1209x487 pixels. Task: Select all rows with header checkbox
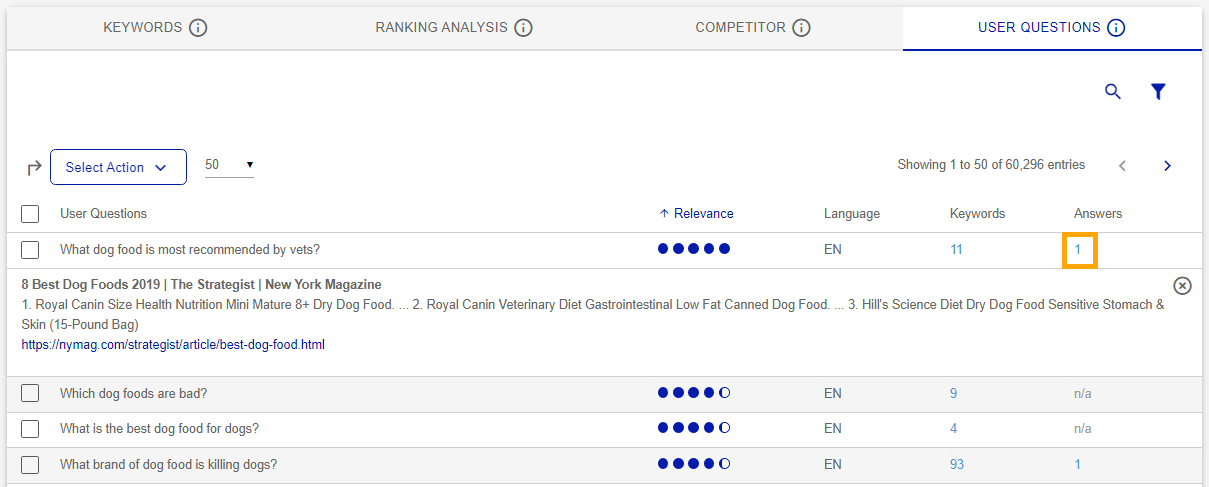pyautogui.click(x=30, y=214)
